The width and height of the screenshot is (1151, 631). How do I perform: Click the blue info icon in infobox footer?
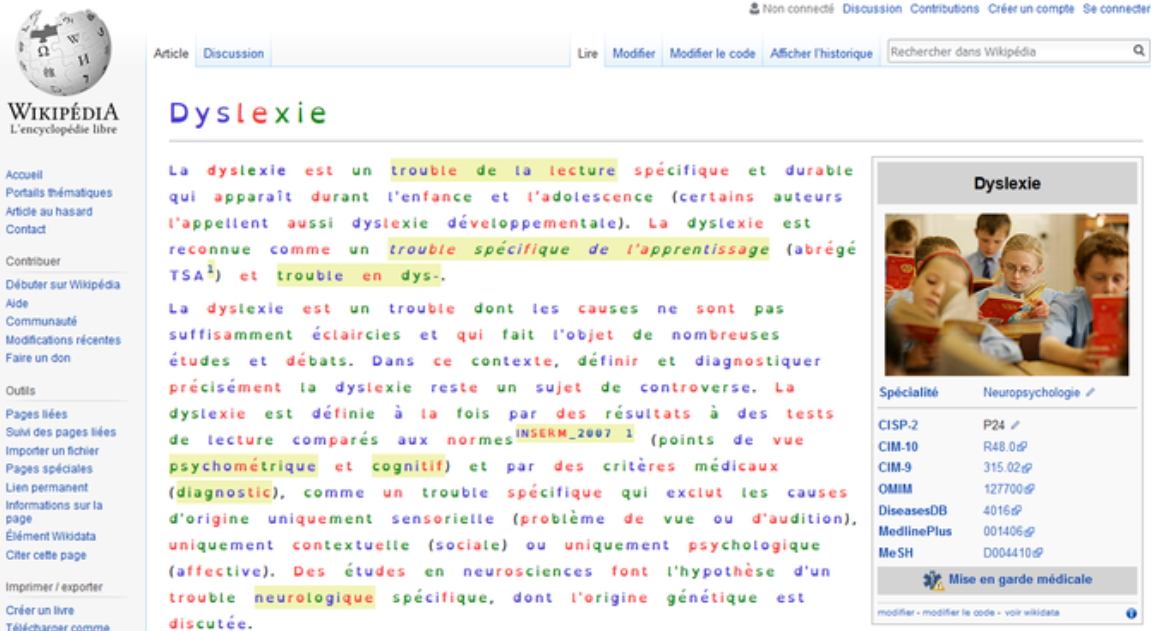tap(1131, 613)
